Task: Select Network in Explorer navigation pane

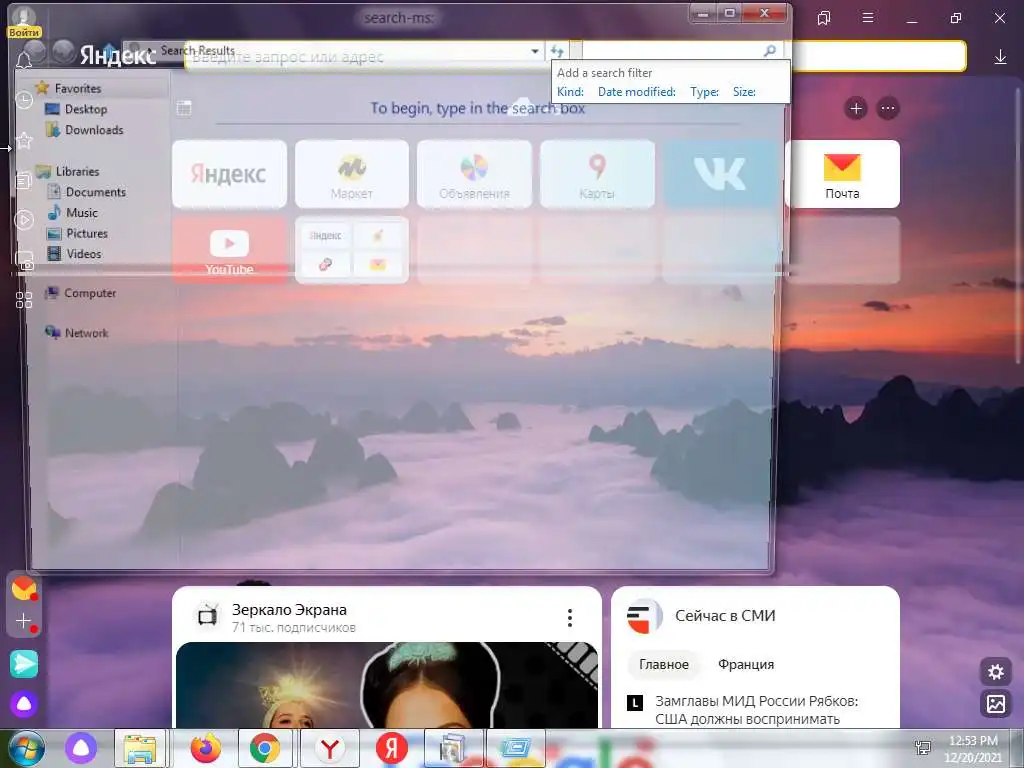Action: tap(86, 333)
